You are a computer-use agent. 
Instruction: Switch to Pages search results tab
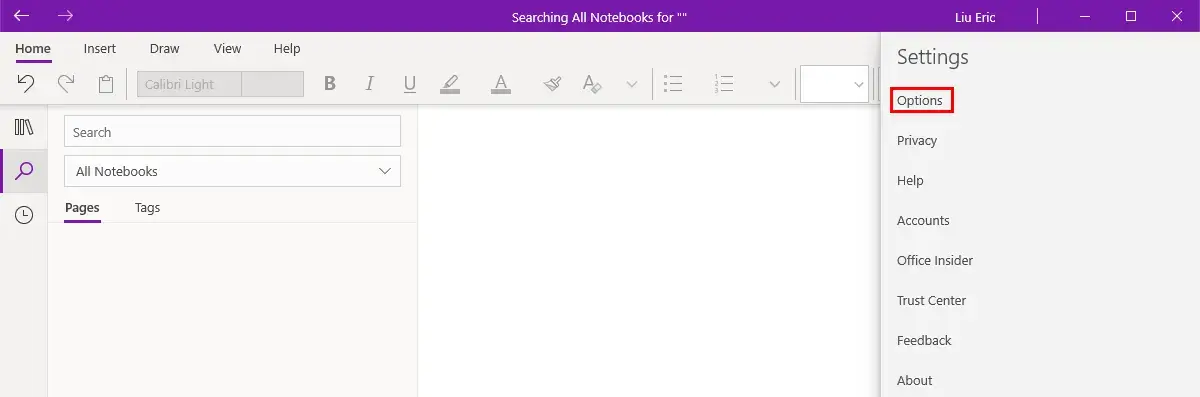click(x=82, y=208)
